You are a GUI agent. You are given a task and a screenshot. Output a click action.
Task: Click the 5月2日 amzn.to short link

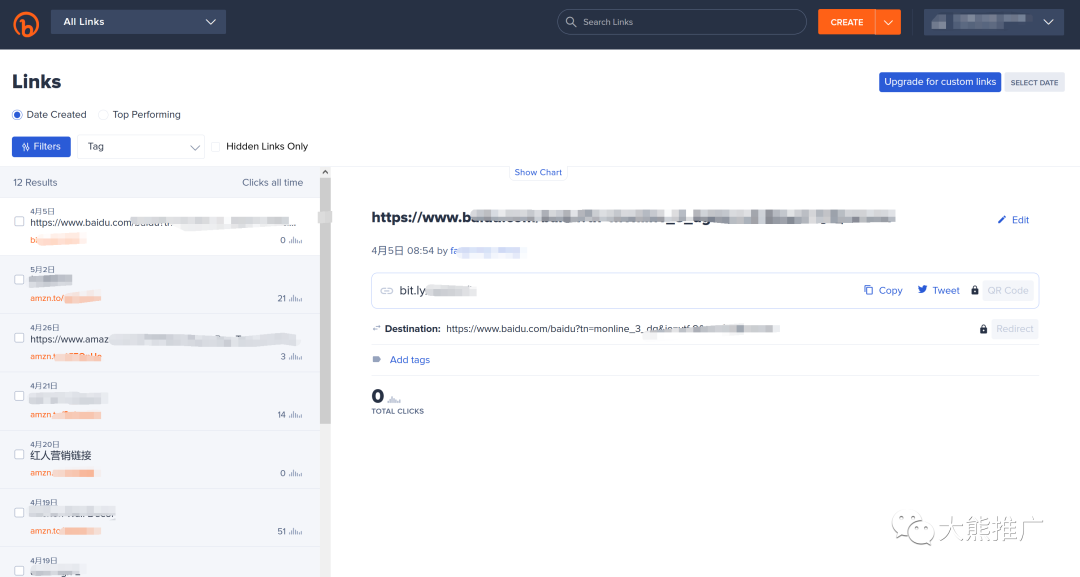(x=65, y=298)
